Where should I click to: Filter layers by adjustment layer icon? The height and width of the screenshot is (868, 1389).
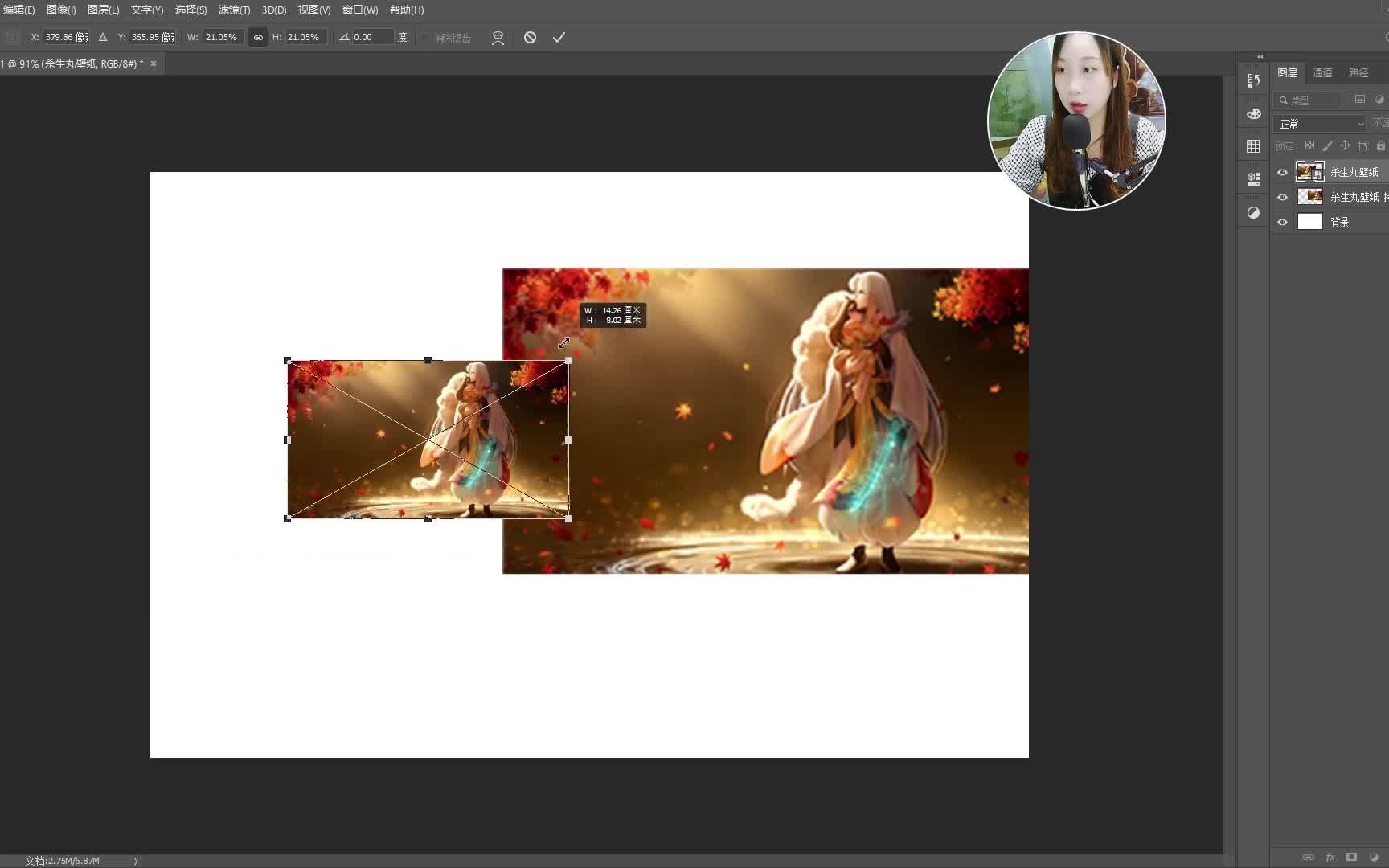tap(1379, 100)
